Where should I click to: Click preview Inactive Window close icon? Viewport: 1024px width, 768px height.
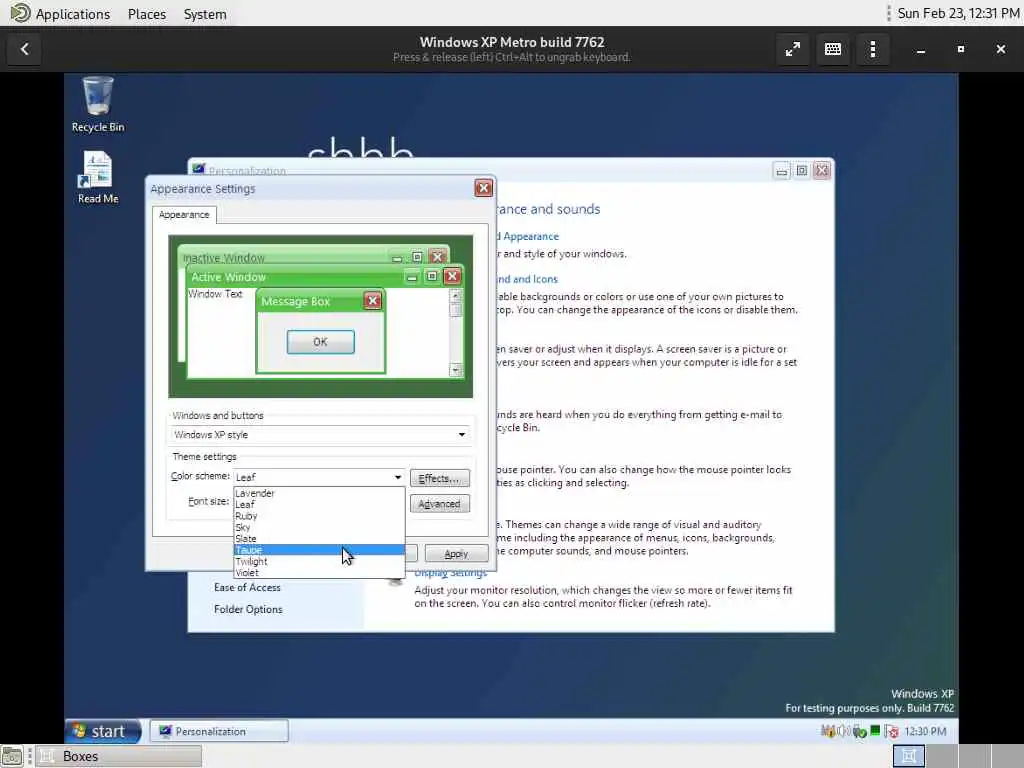[x=438, y=257]
